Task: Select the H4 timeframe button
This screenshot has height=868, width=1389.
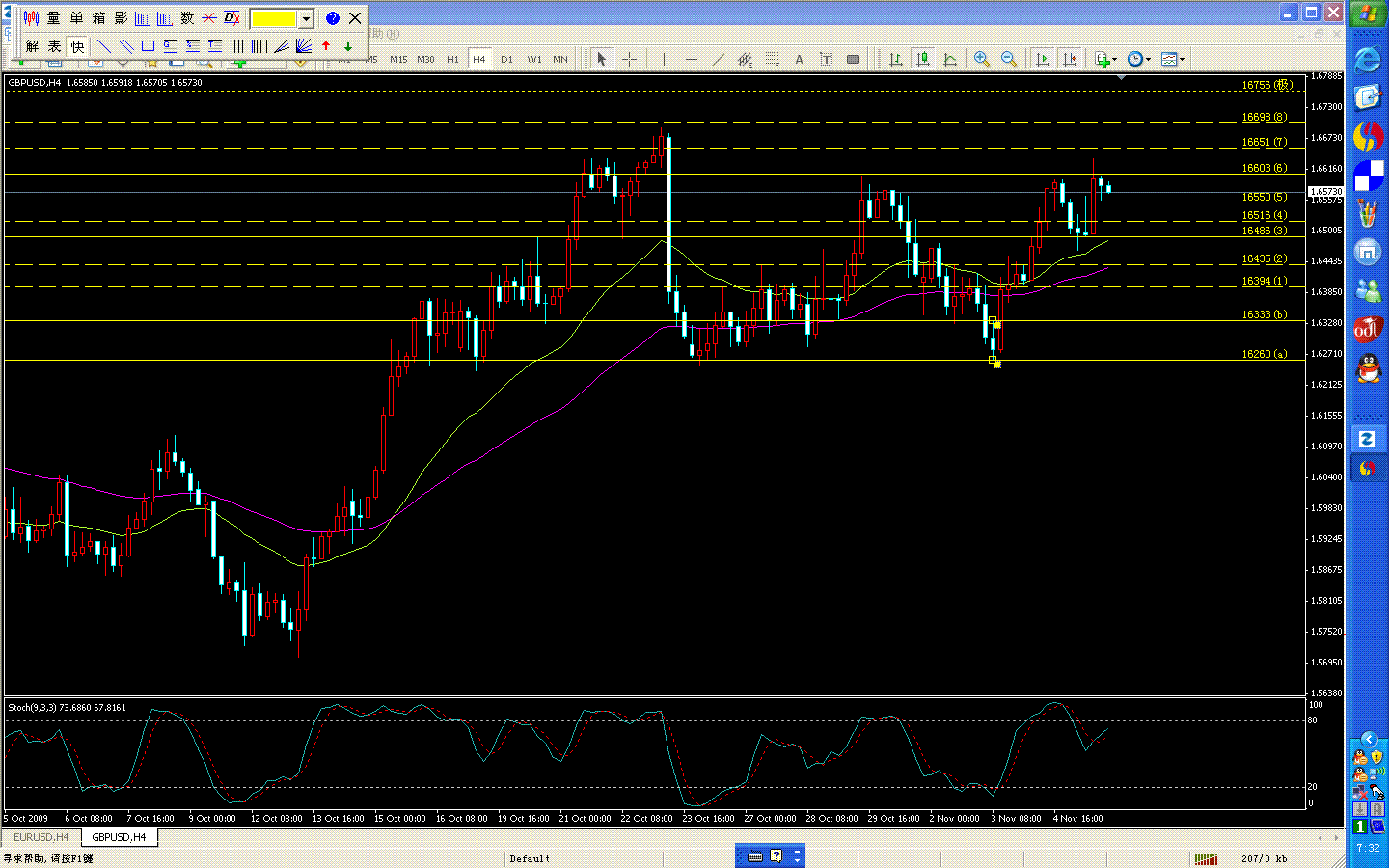Action: 479,59
